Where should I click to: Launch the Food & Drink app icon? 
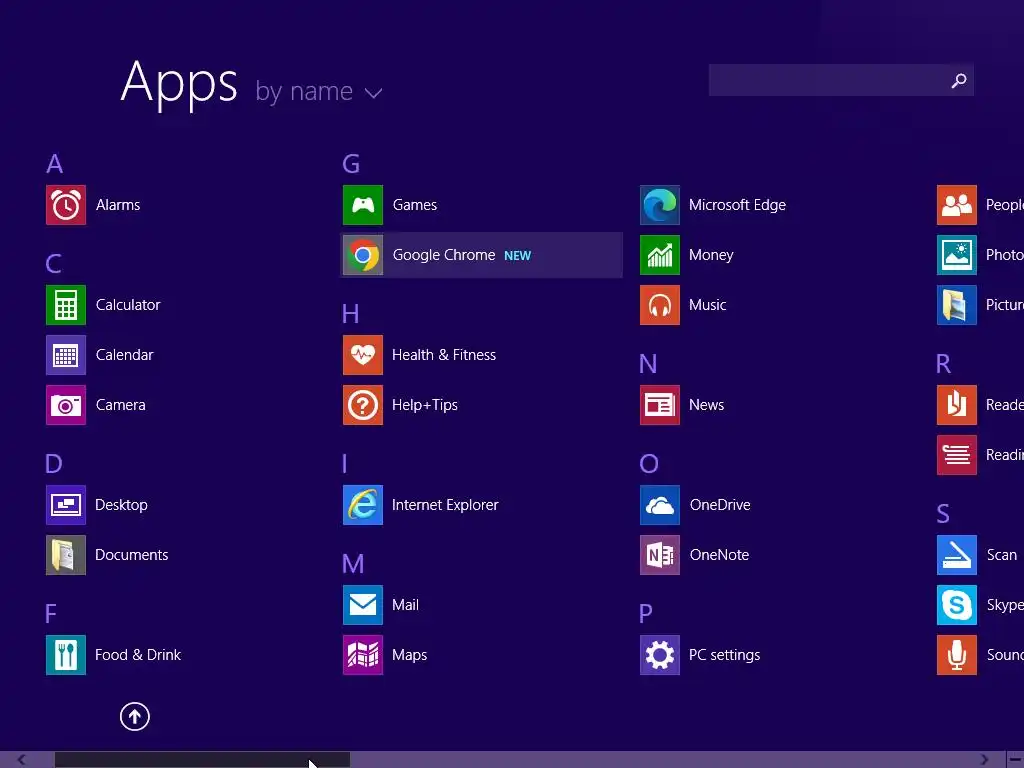[65, 655]
